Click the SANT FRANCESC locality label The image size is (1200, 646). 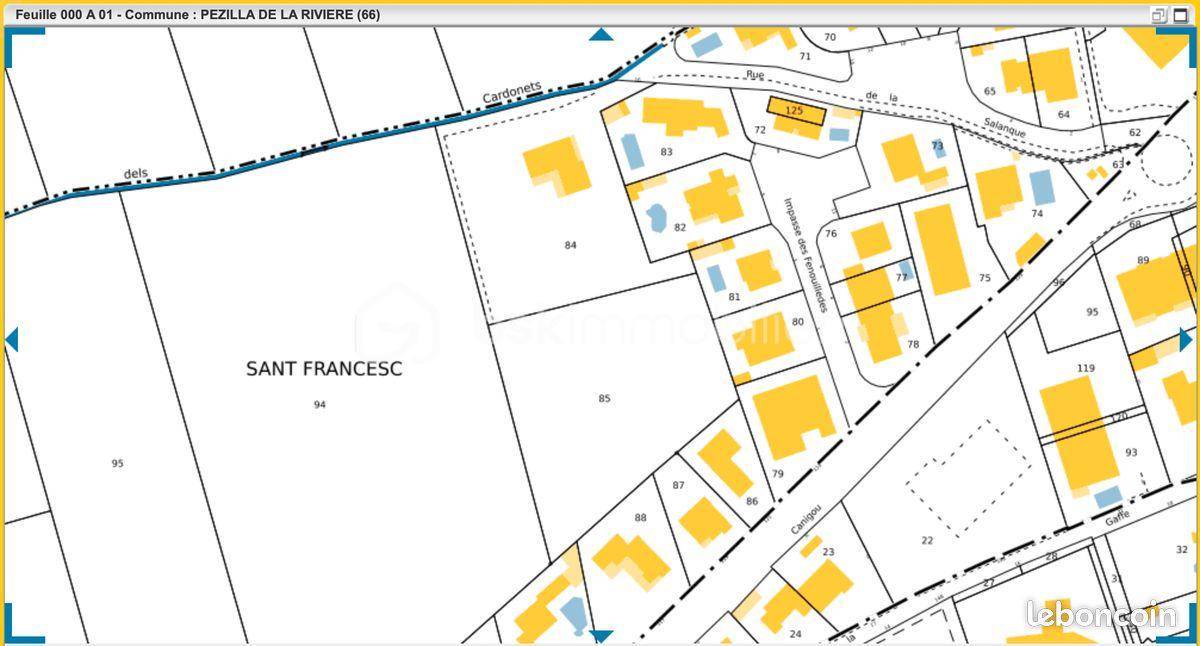[x=324, y=369]
